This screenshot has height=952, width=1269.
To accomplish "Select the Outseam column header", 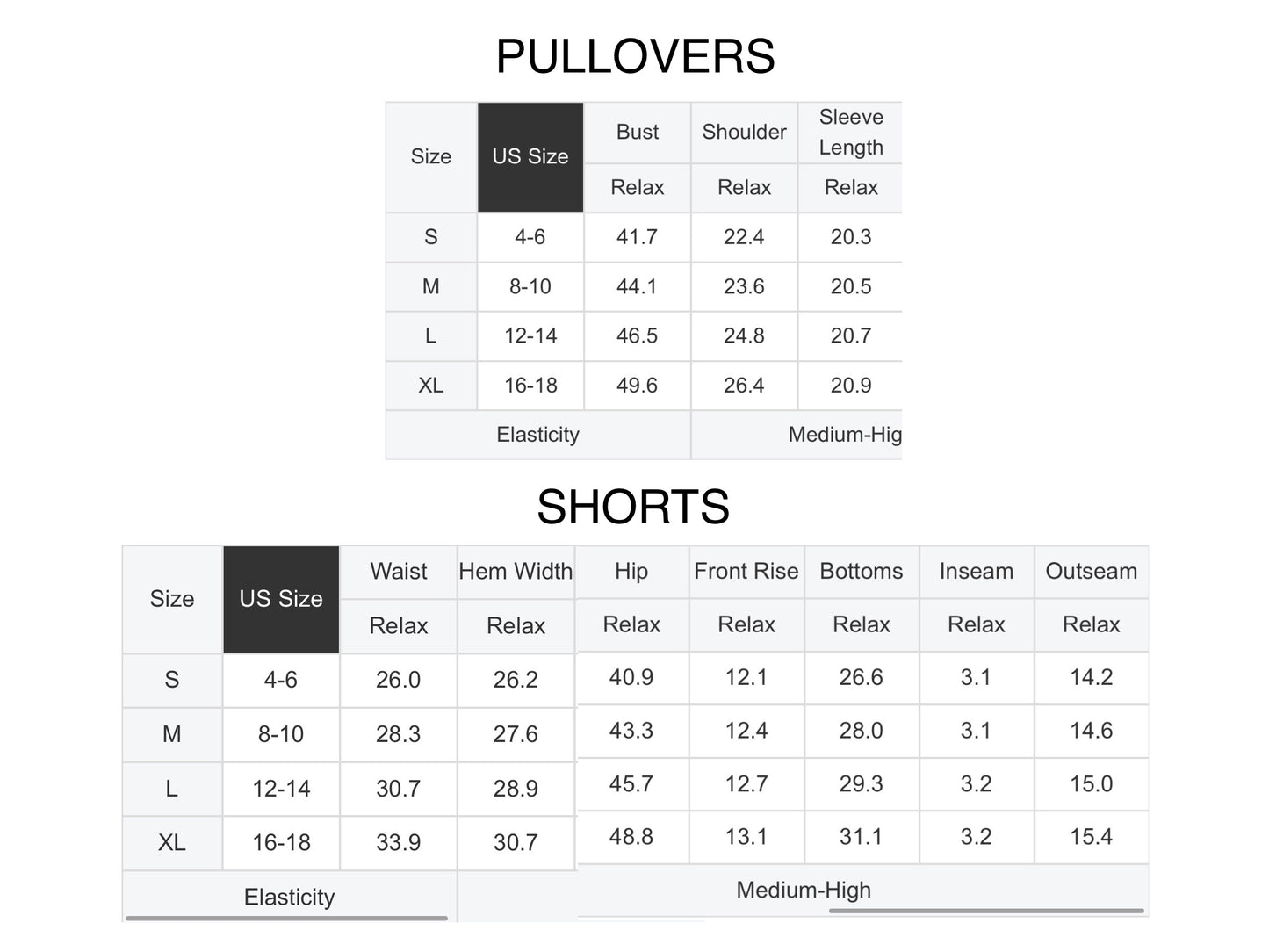I will point(1092,572).
